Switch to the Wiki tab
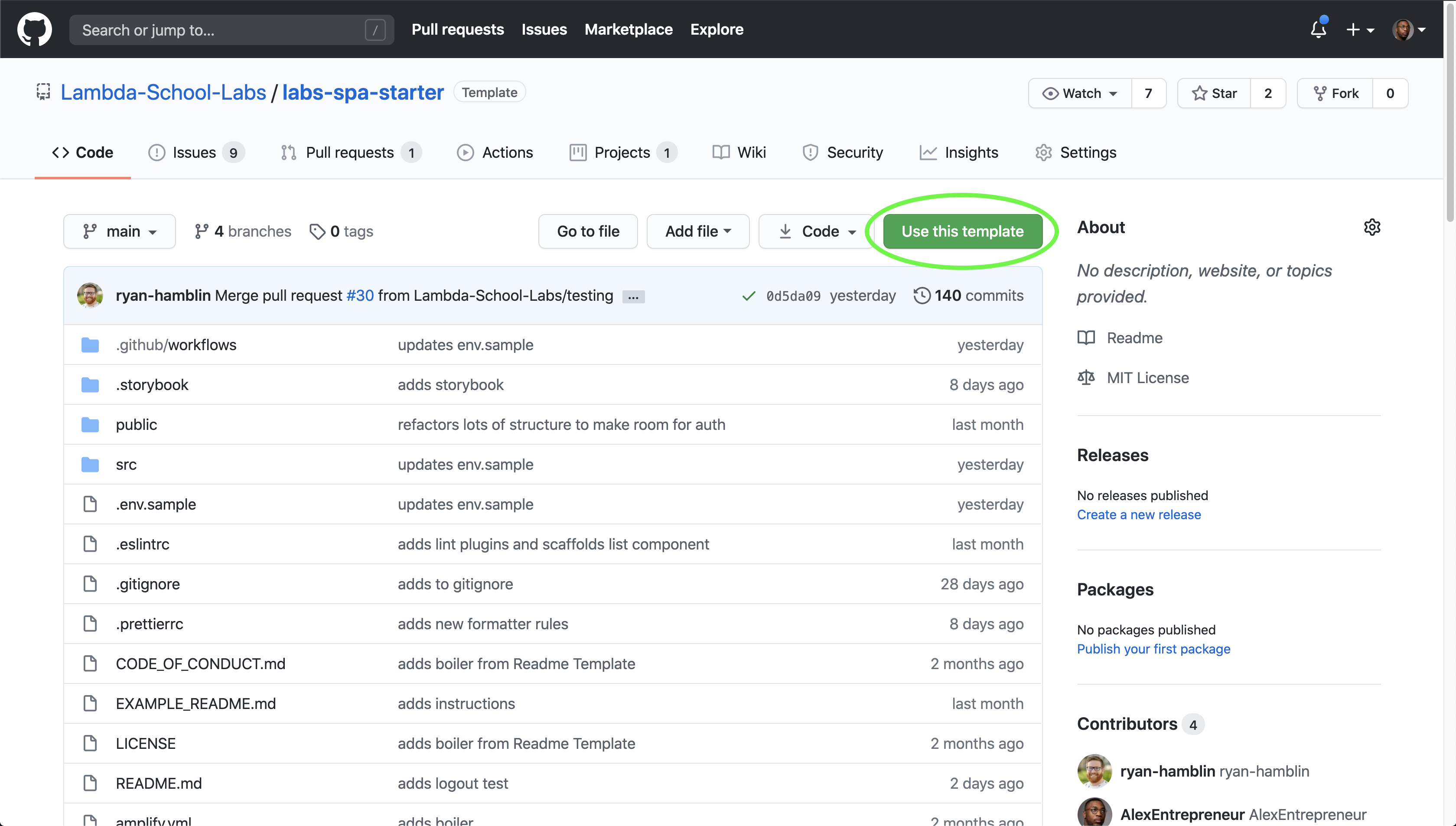 click(x=739, y=152)
